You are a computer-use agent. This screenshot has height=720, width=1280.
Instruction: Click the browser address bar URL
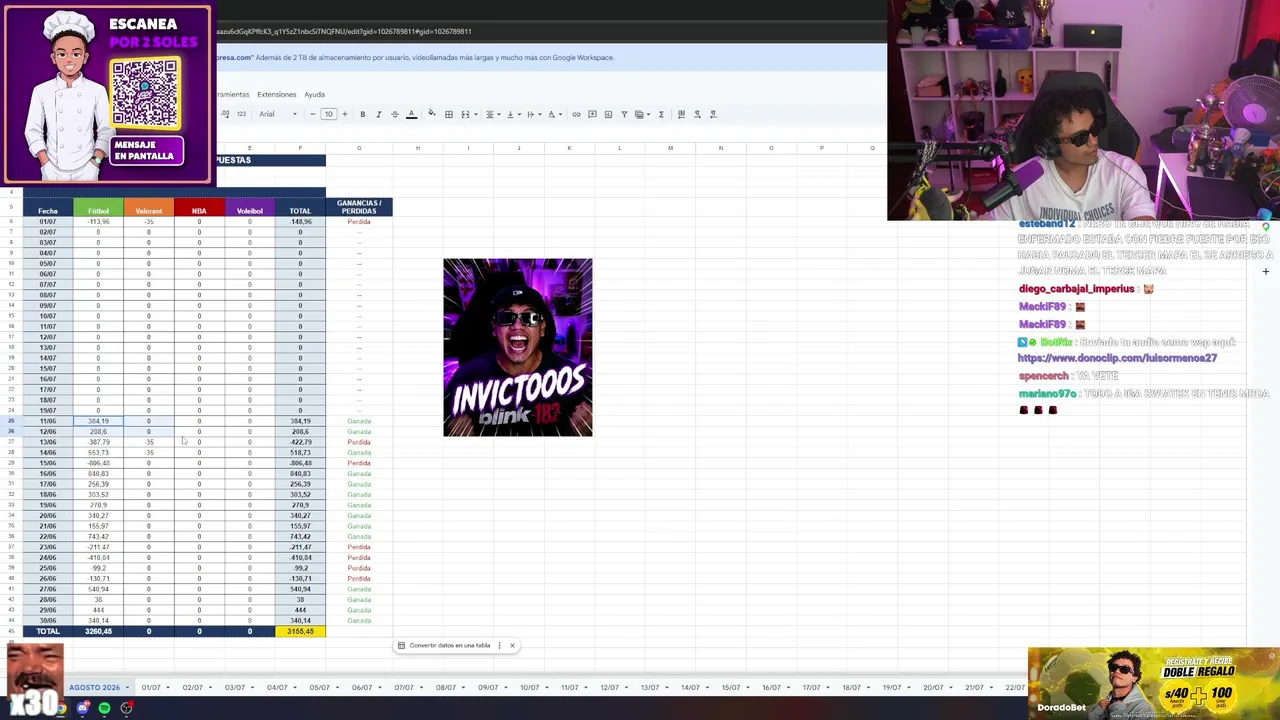click(344, 31)
